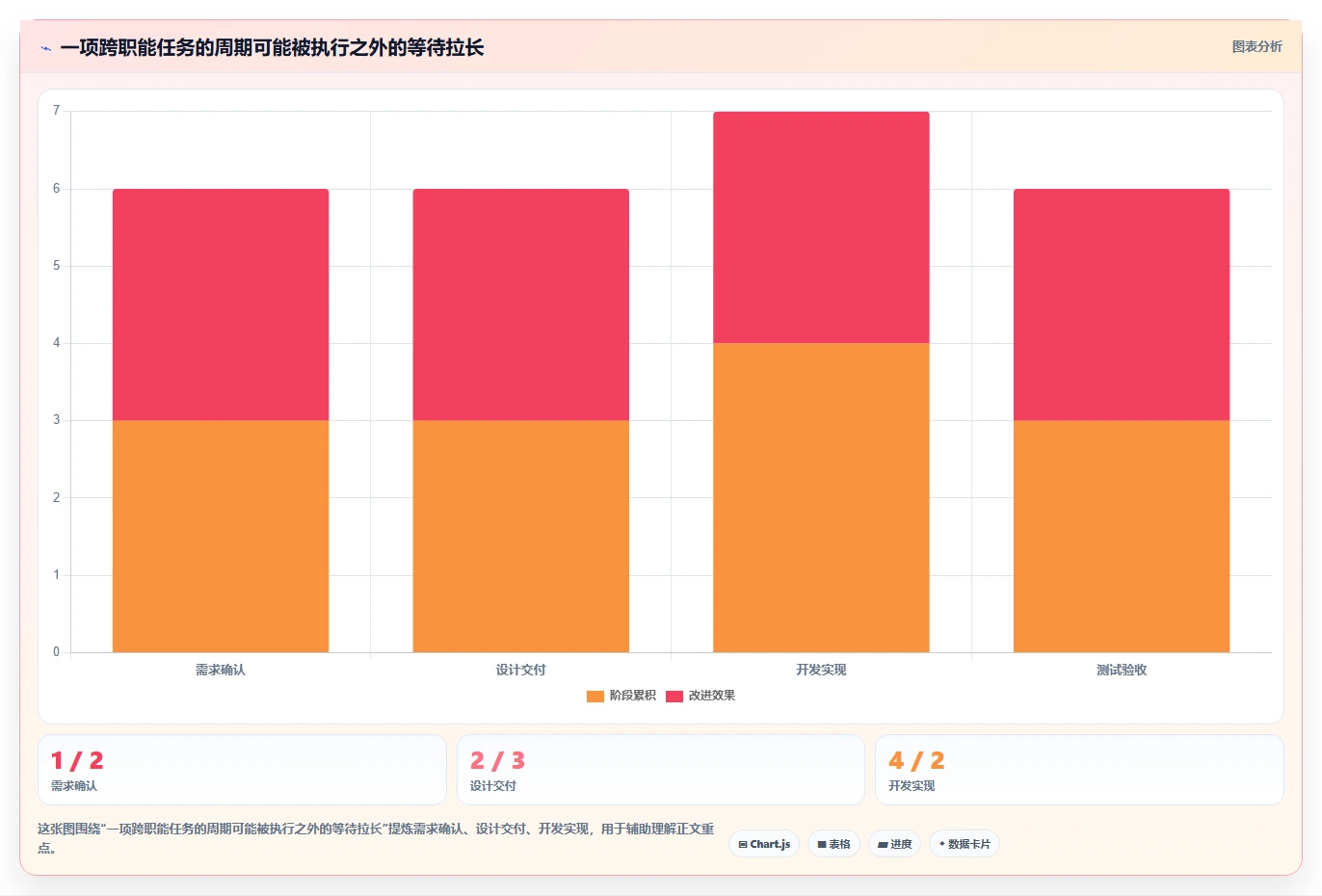Select the 进度 tag chip
The width and height of the screenshot is (1322, 896).
(x=894, y=844)
